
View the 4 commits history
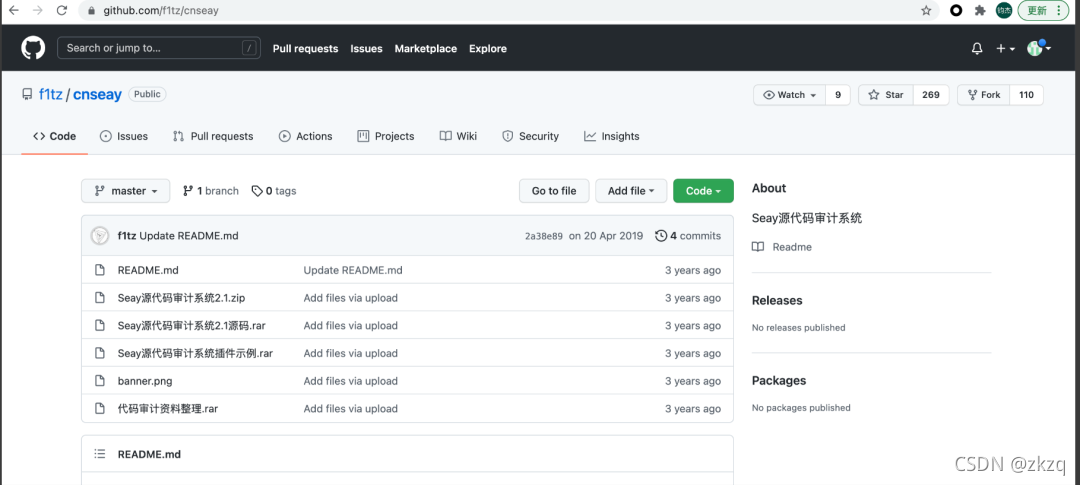point(687,236)
